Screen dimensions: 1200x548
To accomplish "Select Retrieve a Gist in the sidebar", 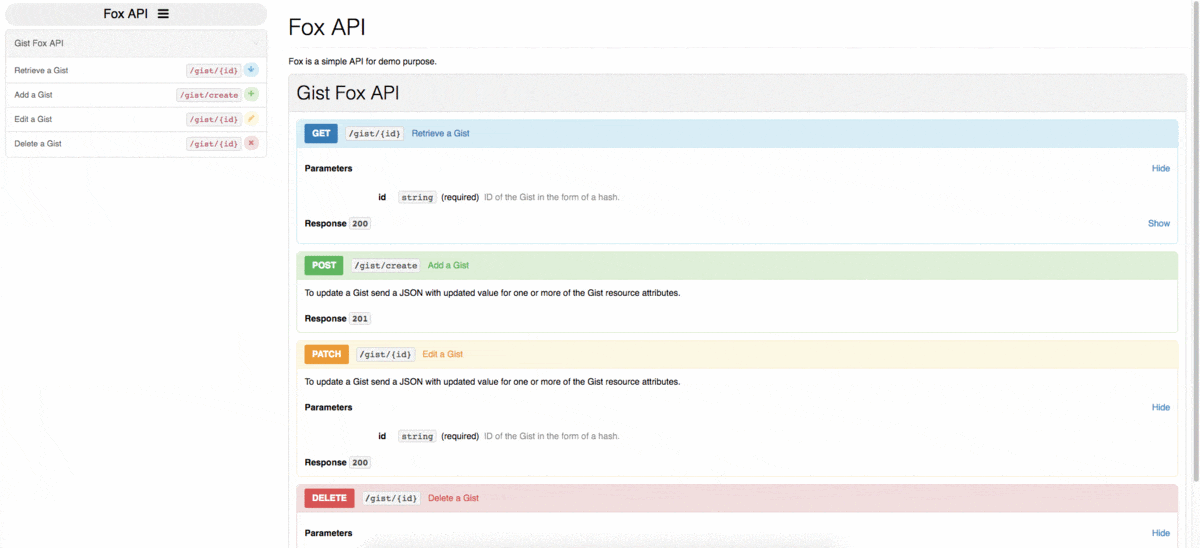I will (x=41, y=70).
